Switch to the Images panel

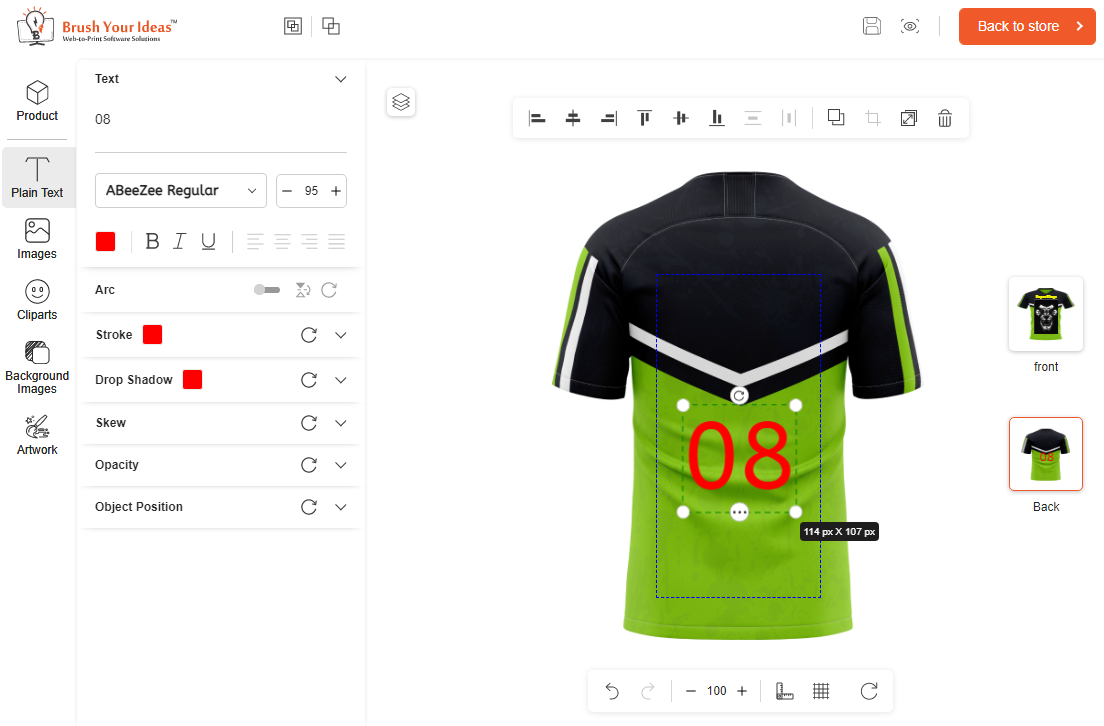pos(36,238)
